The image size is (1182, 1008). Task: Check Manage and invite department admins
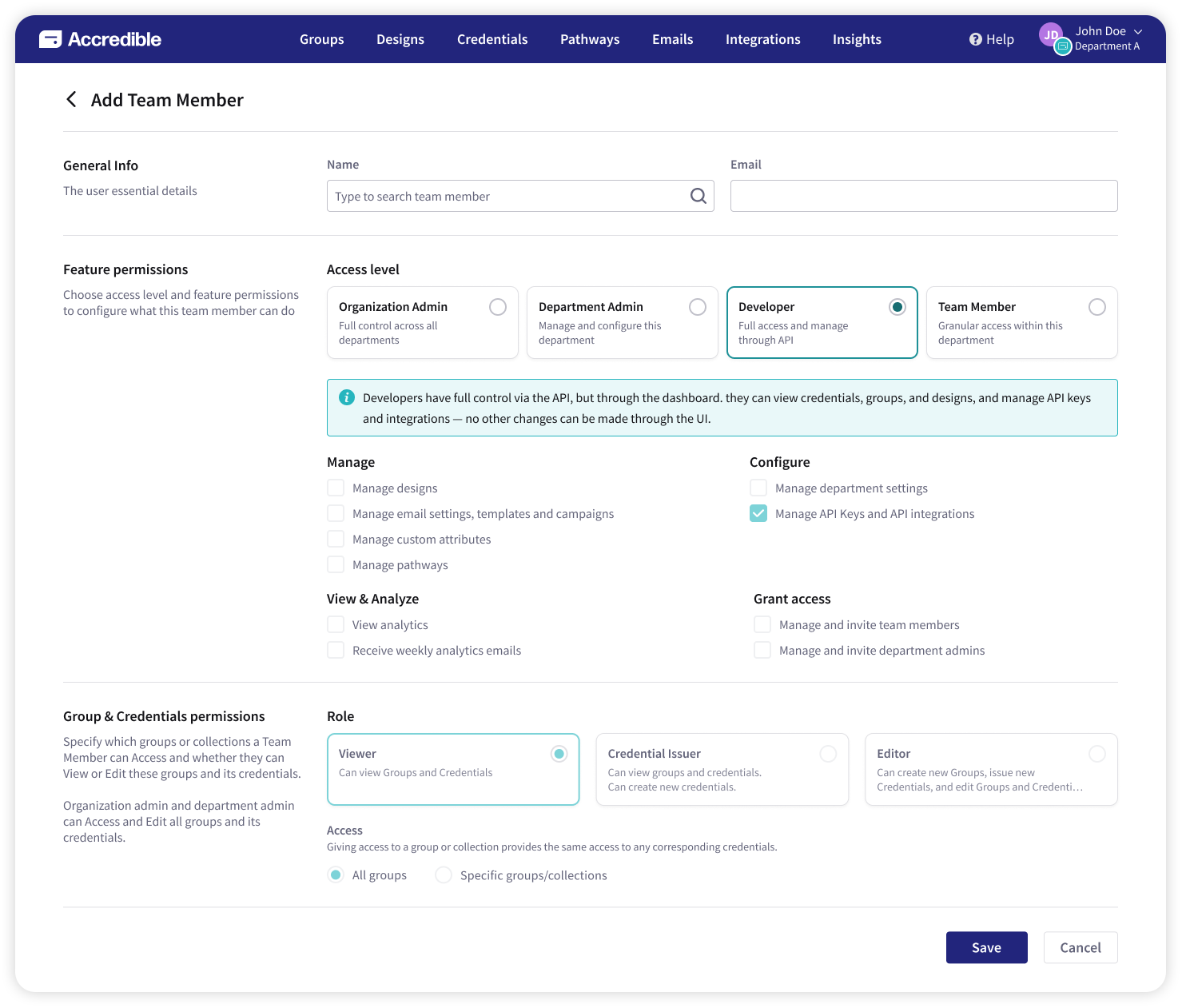tap(762, 650)
